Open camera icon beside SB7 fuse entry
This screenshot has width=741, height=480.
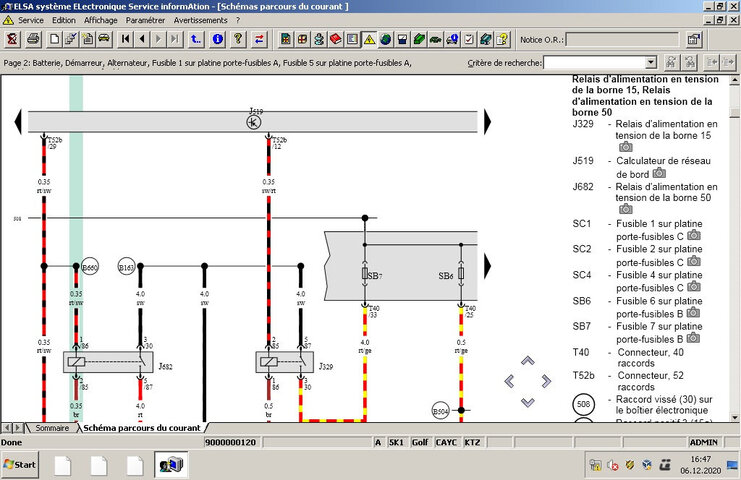coord(693,338)
